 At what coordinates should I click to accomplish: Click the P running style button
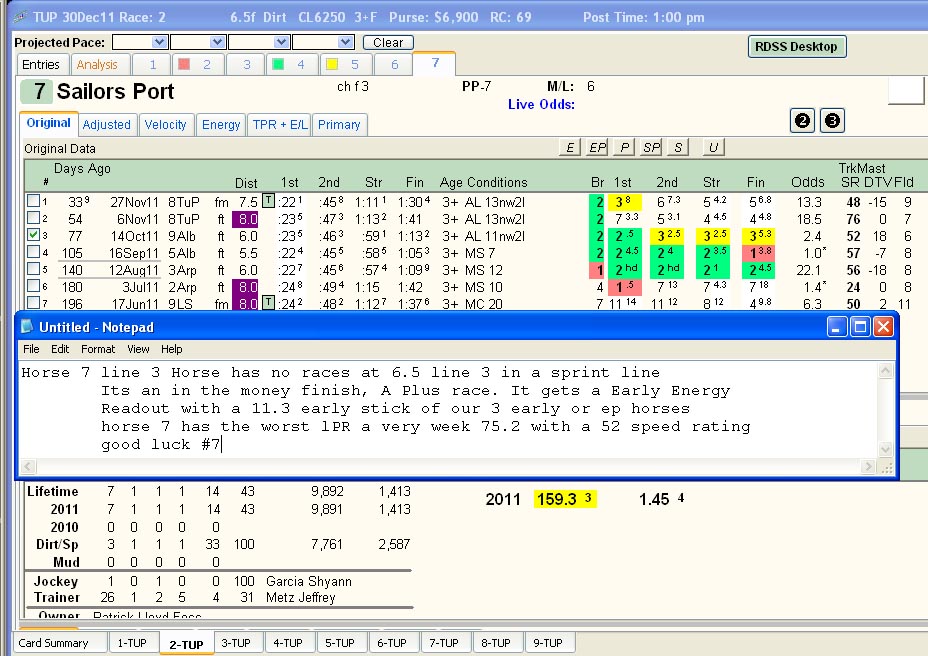pyautogui.click(x=624, y=147)
